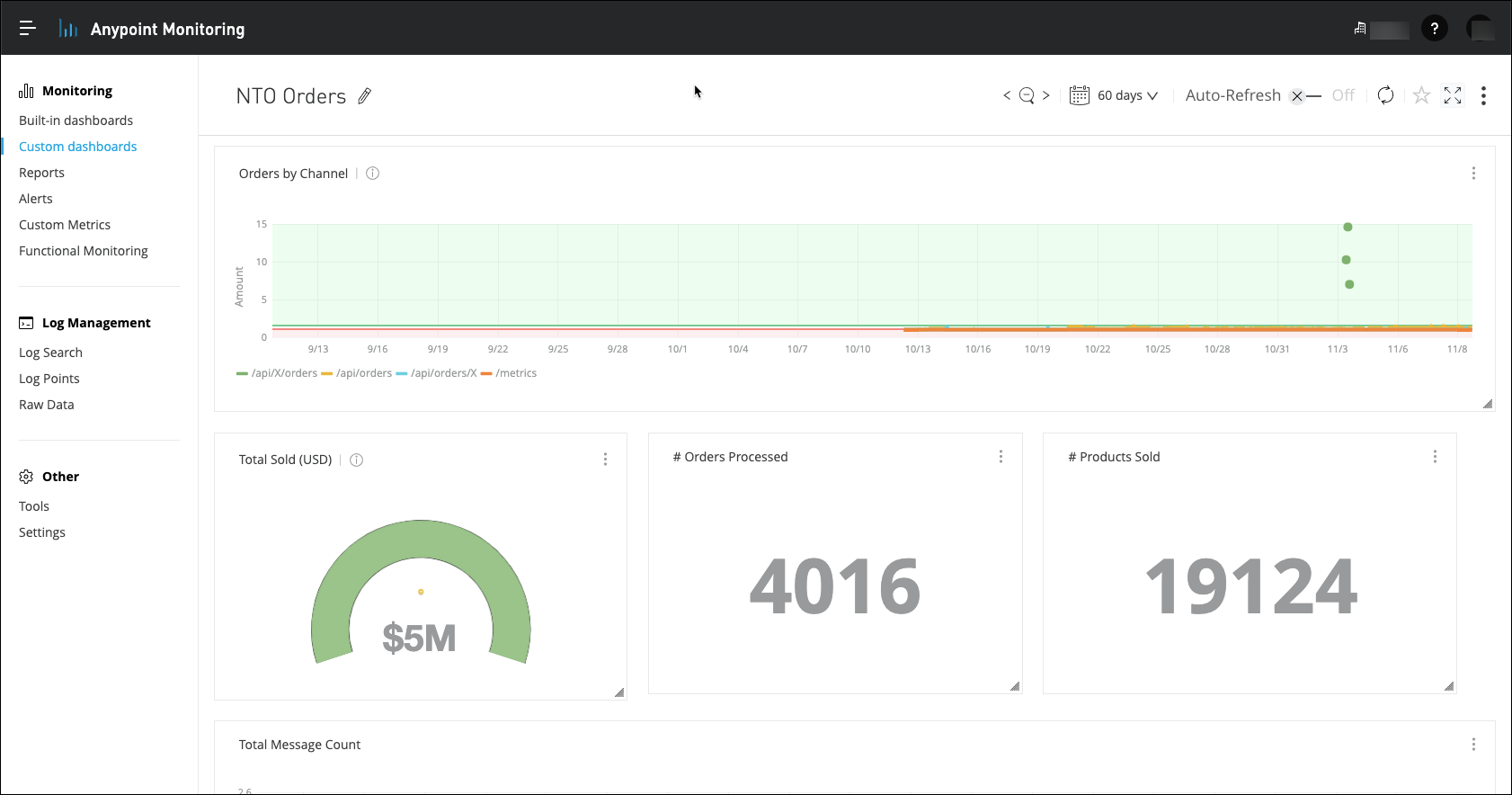This screenshot has width=1512, height=795.
Task: Toggle the Auto-Refresh switch
Action: 1304,96
